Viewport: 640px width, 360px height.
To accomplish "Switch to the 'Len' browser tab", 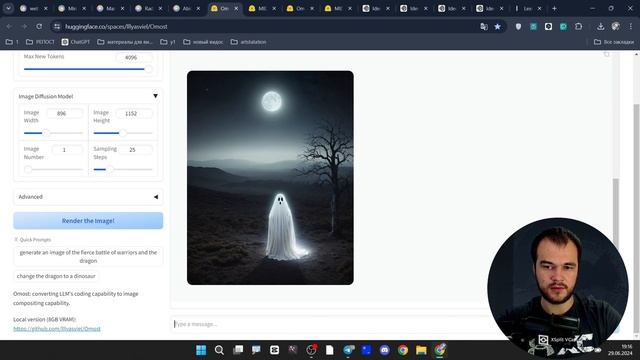I will (527, 8).
